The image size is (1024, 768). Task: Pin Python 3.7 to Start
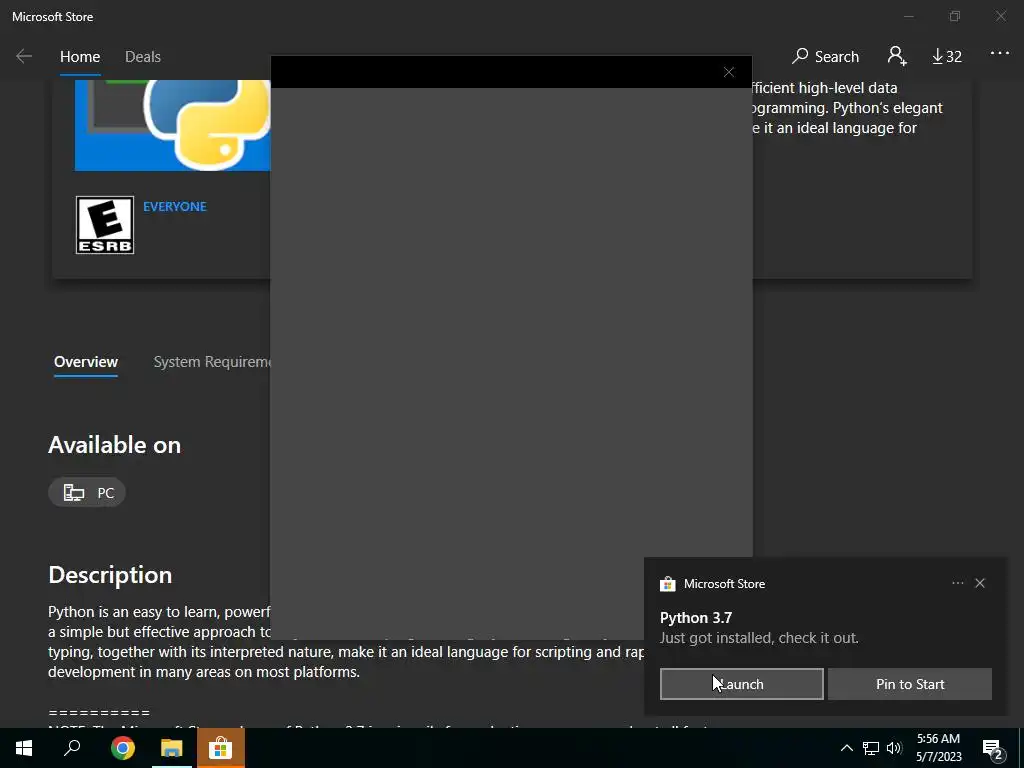910,684
